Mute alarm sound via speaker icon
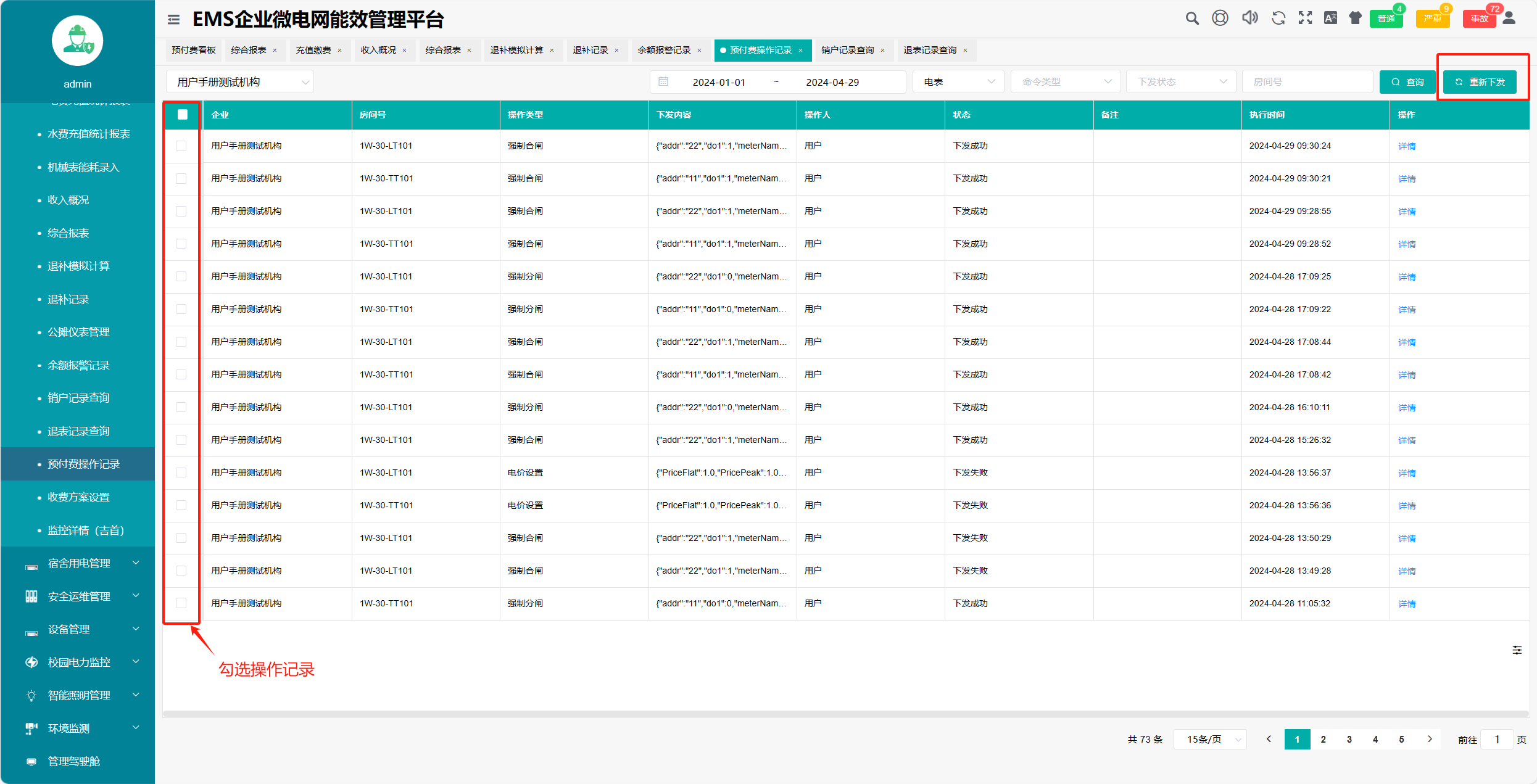Screen dimensions: 1537x784 coord(1249,18)
